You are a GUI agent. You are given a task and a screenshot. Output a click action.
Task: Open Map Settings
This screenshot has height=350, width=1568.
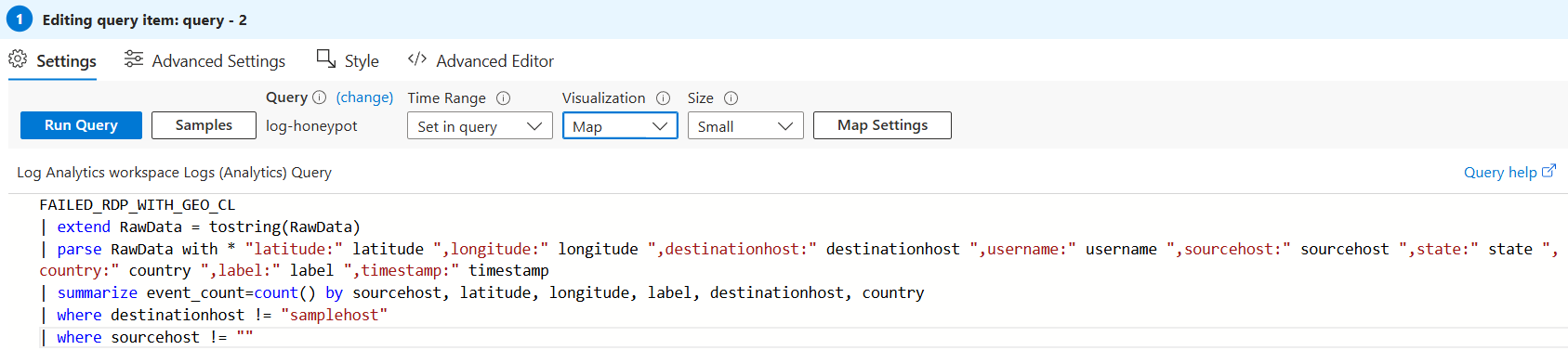(882, 125)
